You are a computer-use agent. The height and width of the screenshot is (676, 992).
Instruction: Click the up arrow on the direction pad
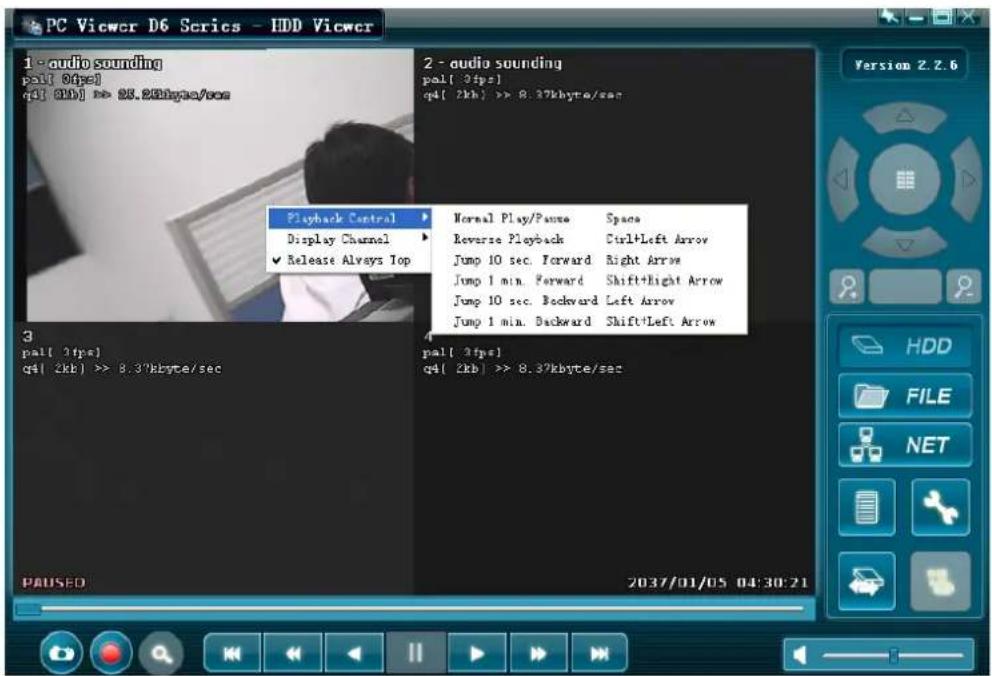click(905, 116)
